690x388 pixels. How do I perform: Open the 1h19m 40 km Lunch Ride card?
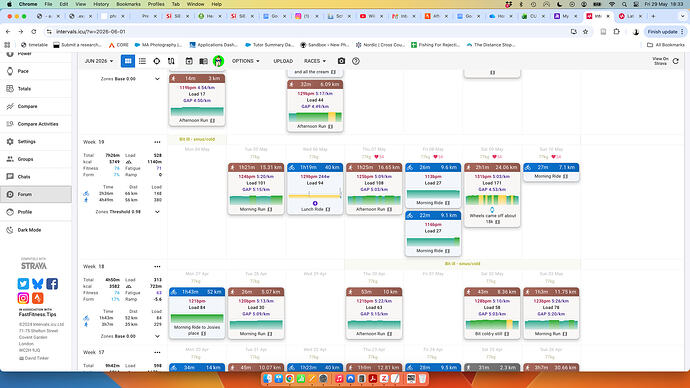(x=315, y=188)
